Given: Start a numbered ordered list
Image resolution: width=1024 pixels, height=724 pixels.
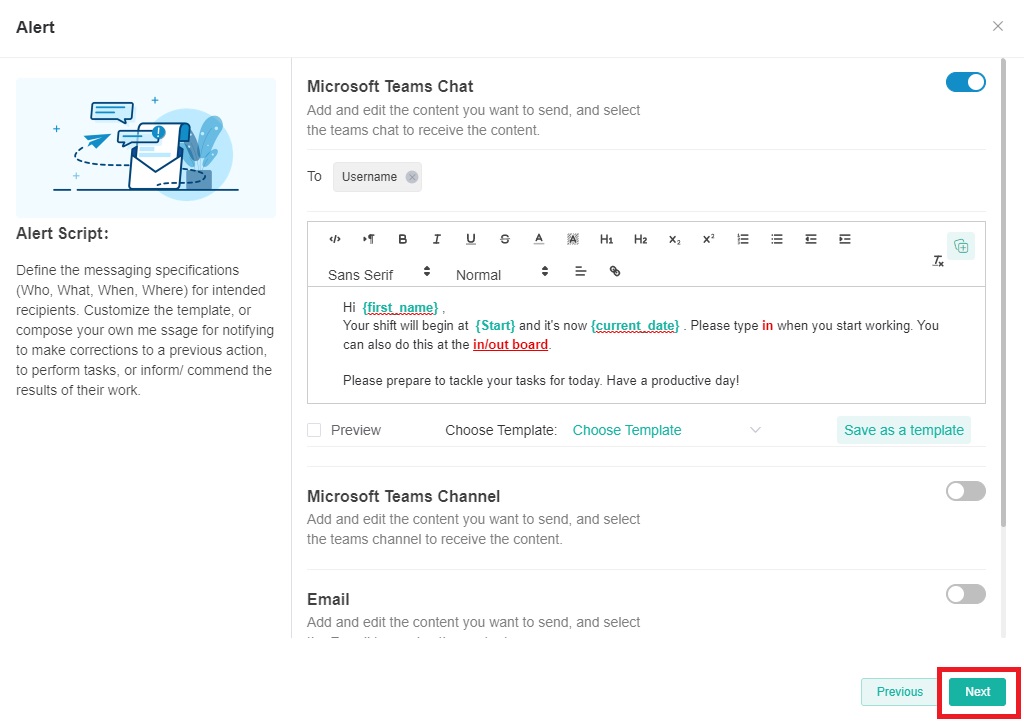Looking at the screenshot, I should pyautogui.click(x=743, y=239).
